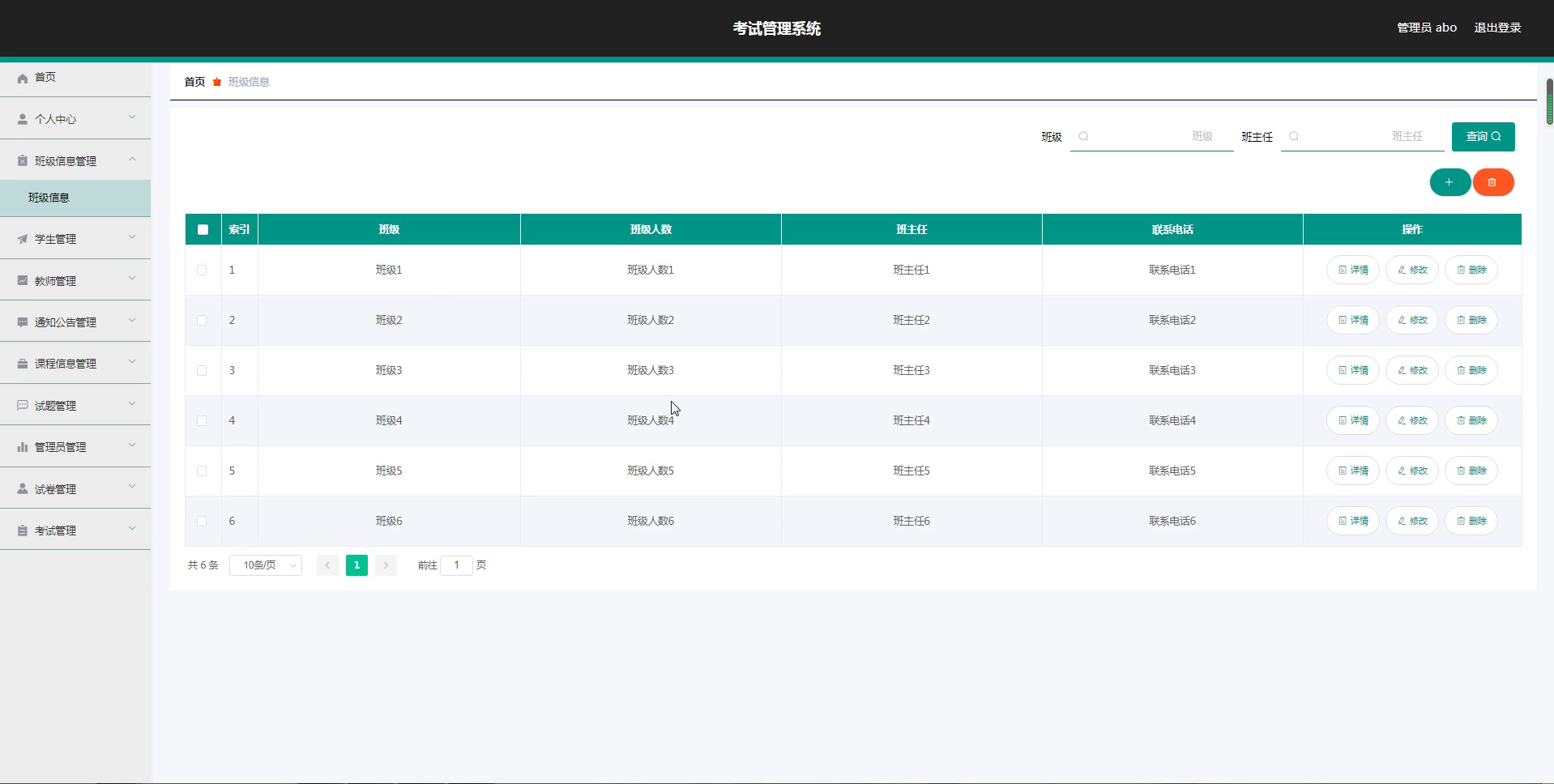Image resolution: width=1554 pixels, height=784 pixels.
Task: Go to next page arrow
Action: (386, 565)
